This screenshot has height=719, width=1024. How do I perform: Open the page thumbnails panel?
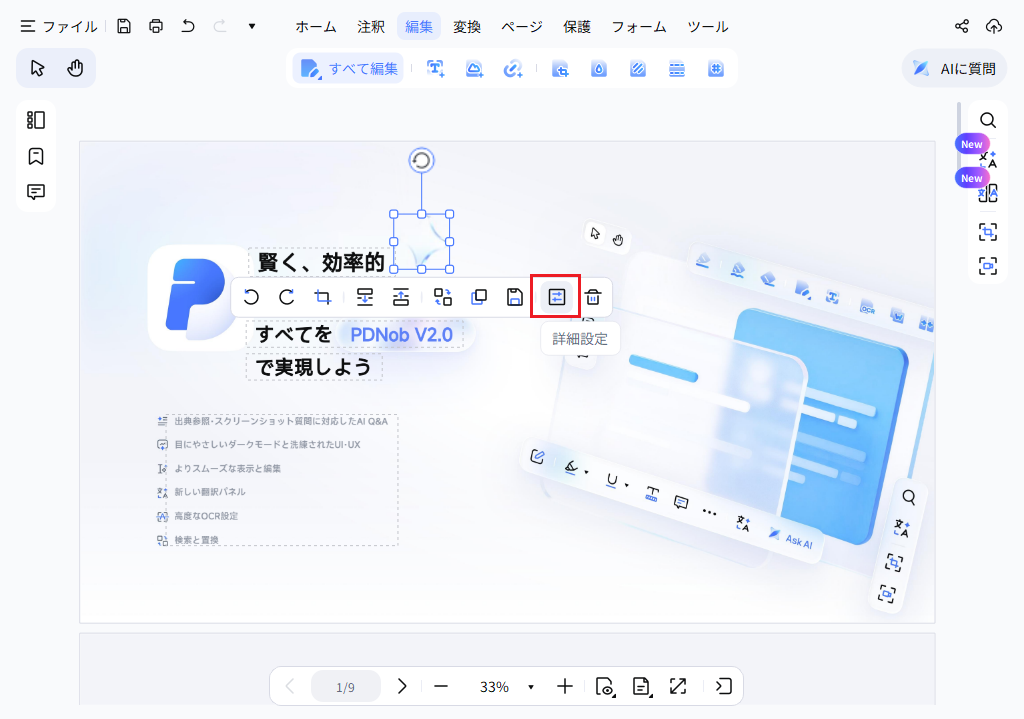tap(36, 120)
